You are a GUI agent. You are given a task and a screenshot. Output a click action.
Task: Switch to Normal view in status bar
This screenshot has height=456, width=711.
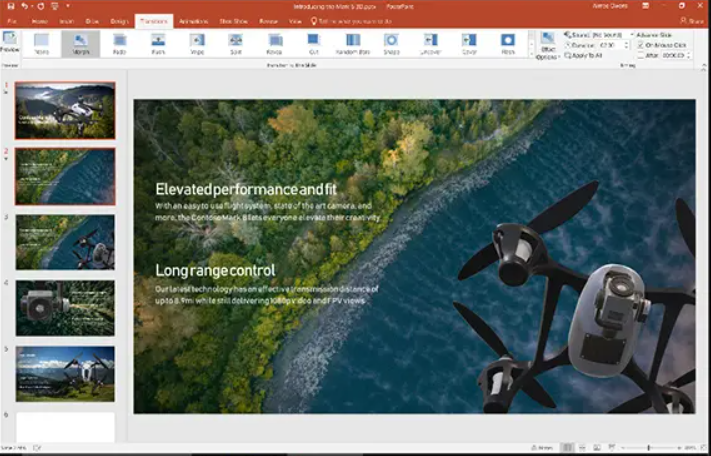coord(567,448)
